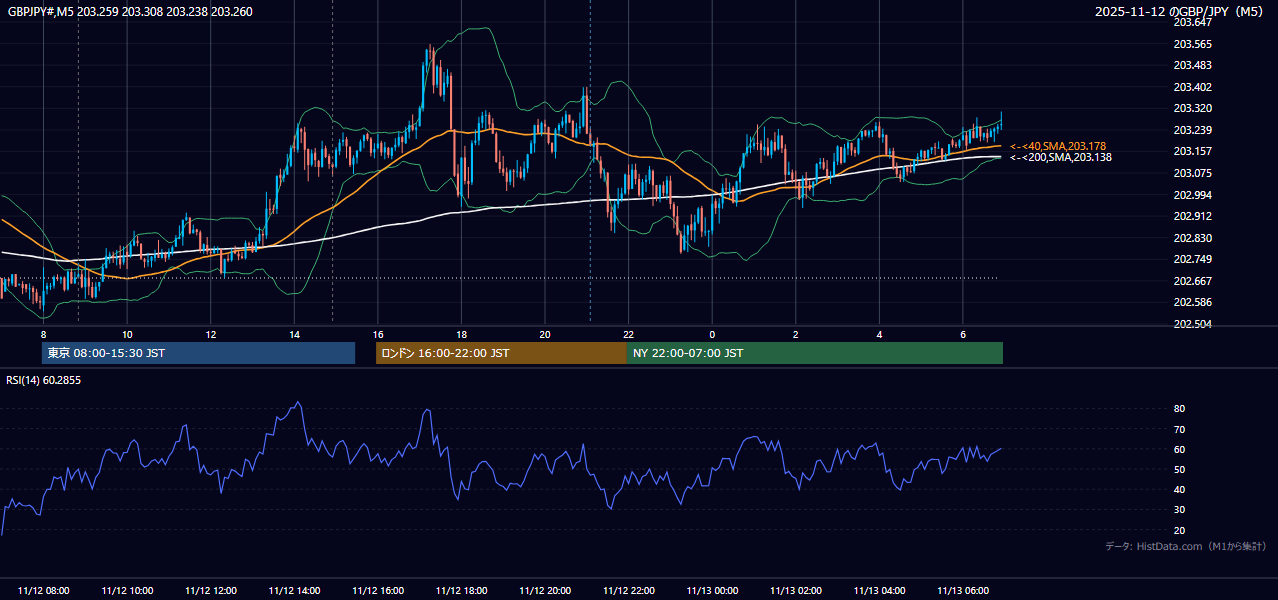The width and height of the screenshot is (1278, 600).
Task: Click RSI scale level 60
Action: tap(1179, 449)
